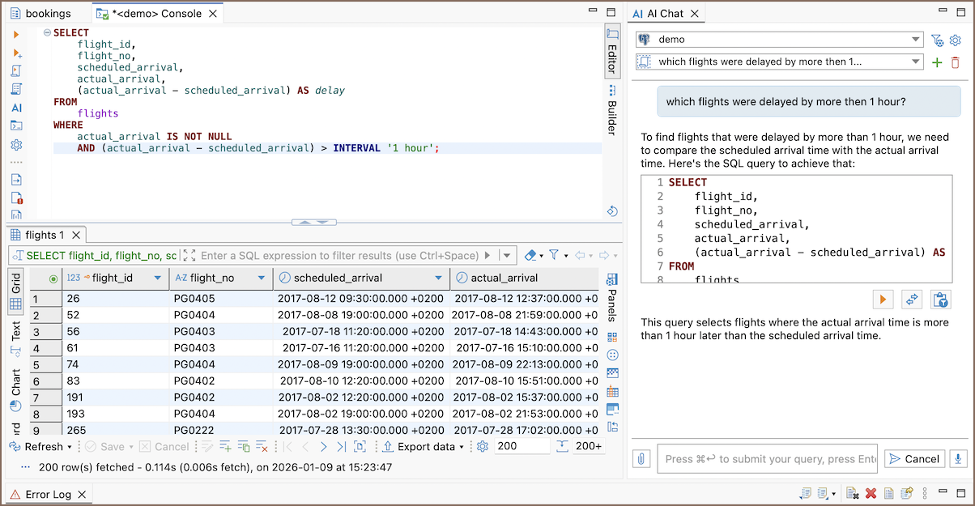Go to next results page arrow
Viewport: 977px width, 506px height.
click(323, 446)
